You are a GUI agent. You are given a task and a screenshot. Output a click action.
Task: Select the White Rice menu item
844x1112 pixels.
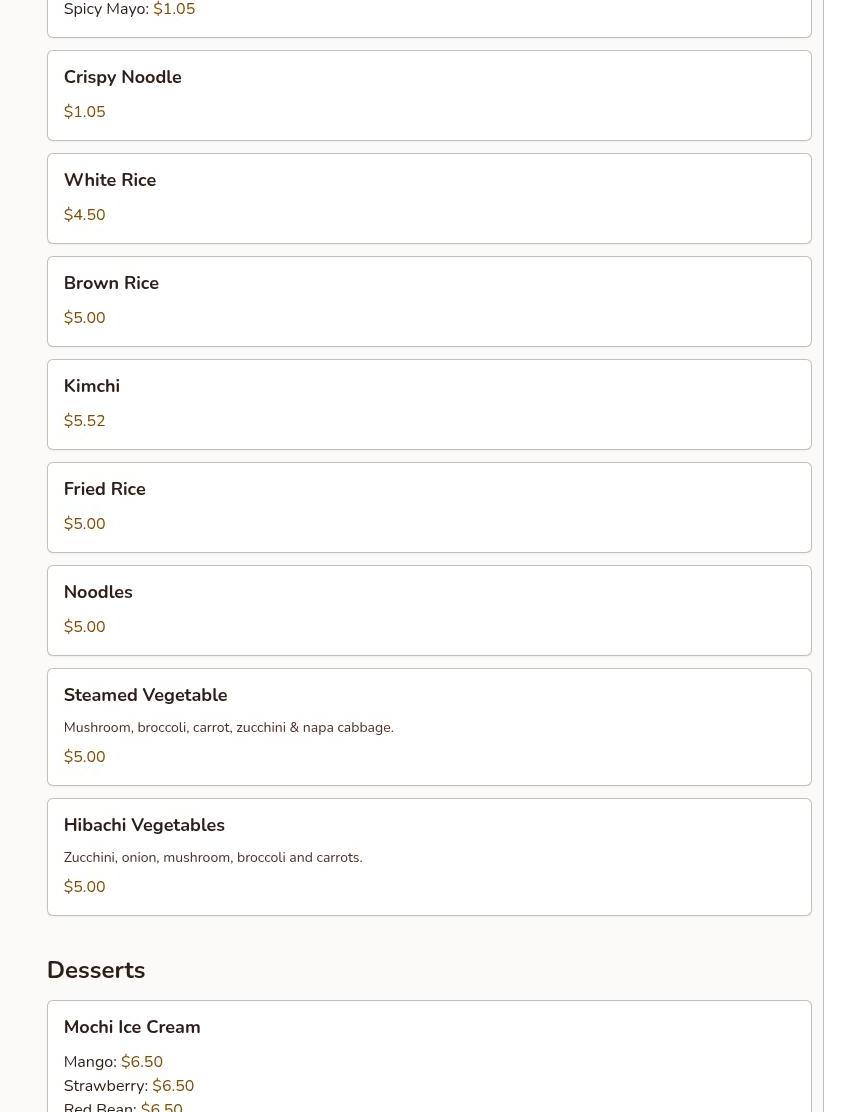click(110, 180)
